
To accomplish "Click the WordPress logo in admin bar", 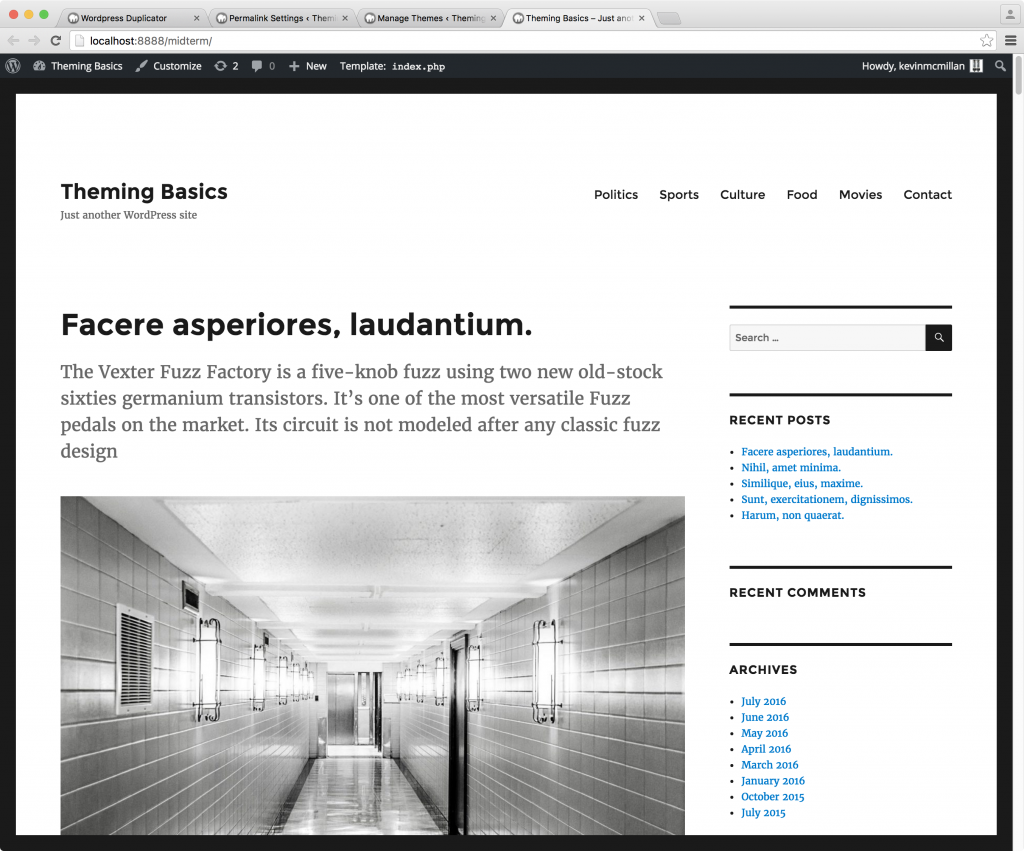I will tap(13, 66).
